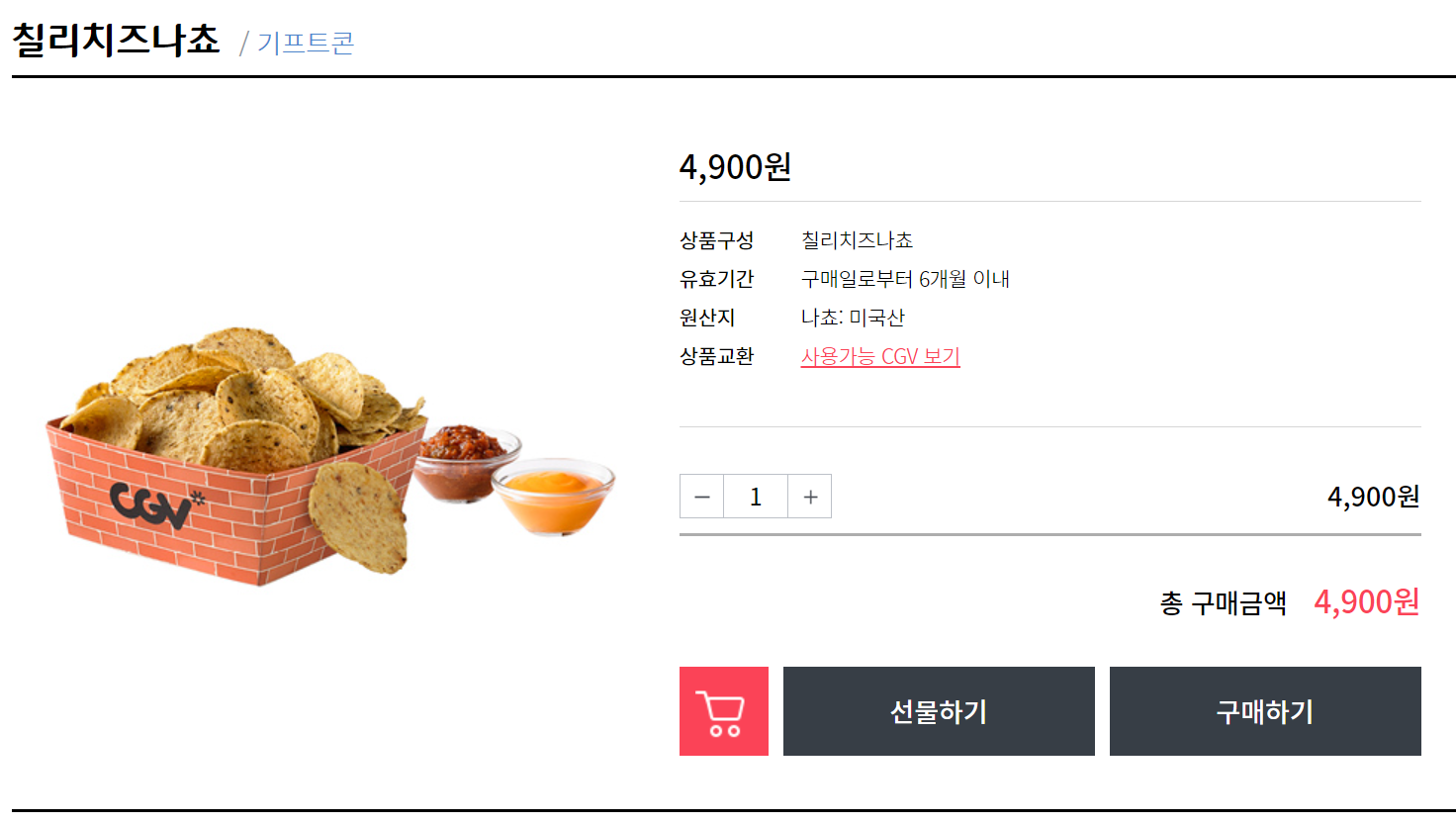Click the 상품구성 label
1456x824 pixels.
point(716,240)
